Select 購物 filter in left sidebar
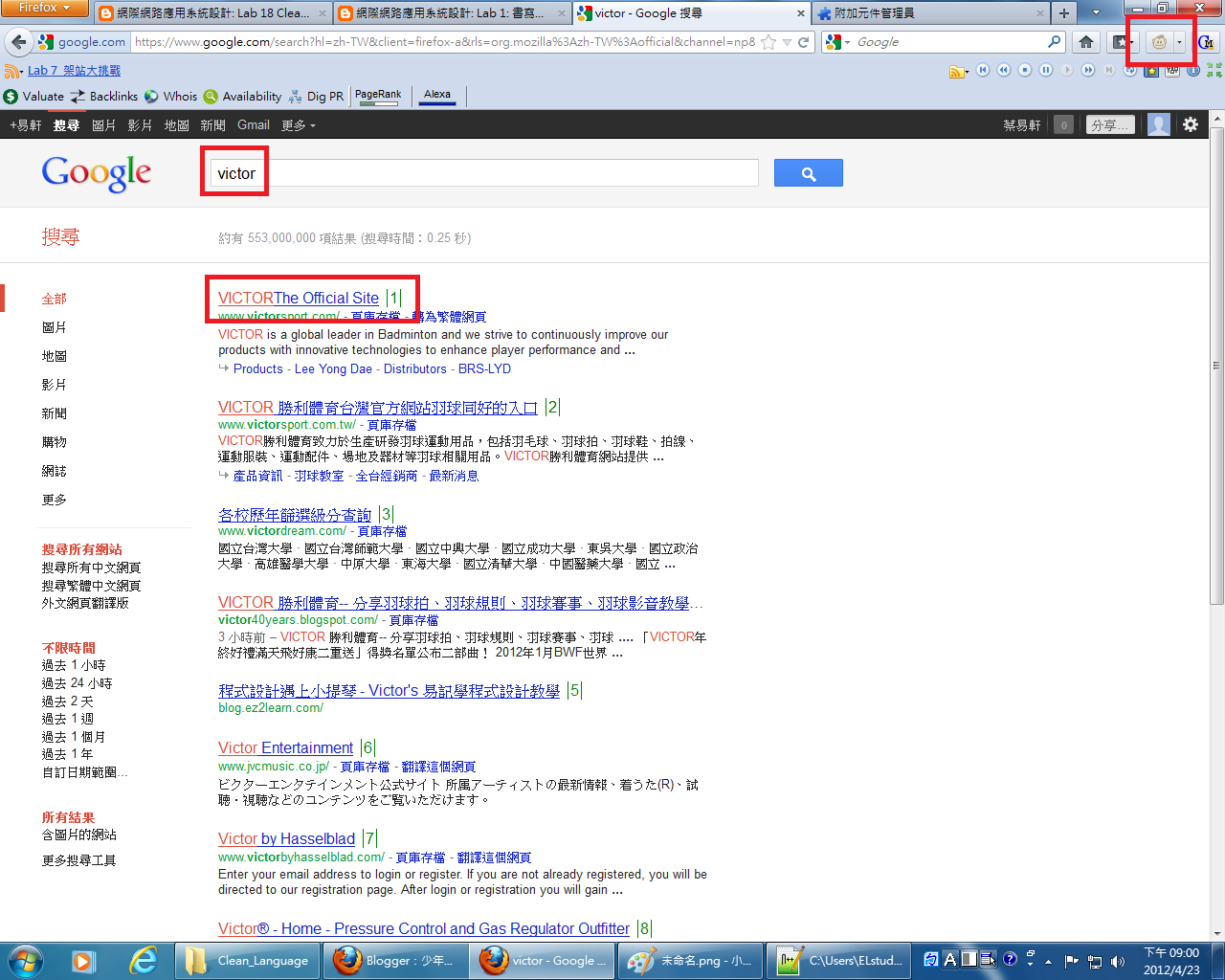The height and width of the screenshot is (980, 1225). tap(55, 442)
